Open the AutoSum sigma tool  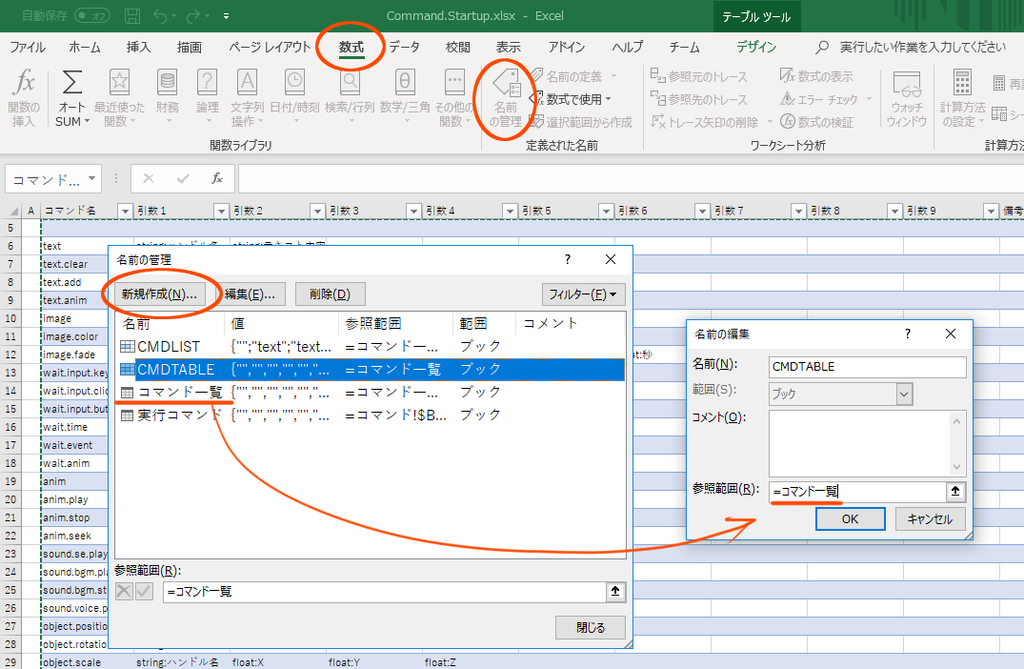click(72, 84)
